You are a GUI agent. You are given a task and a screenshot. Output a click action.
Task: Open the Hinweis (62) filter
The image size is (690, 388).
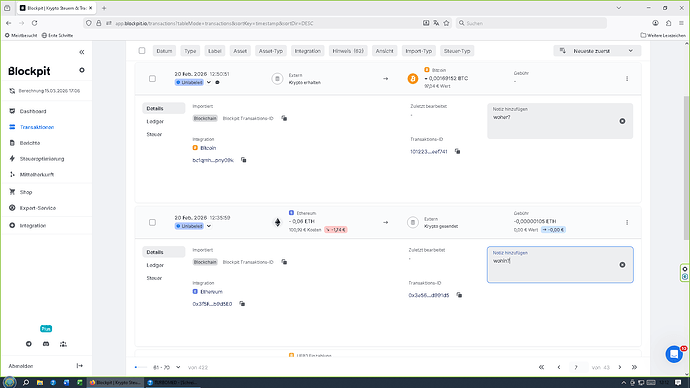point(348,51)
